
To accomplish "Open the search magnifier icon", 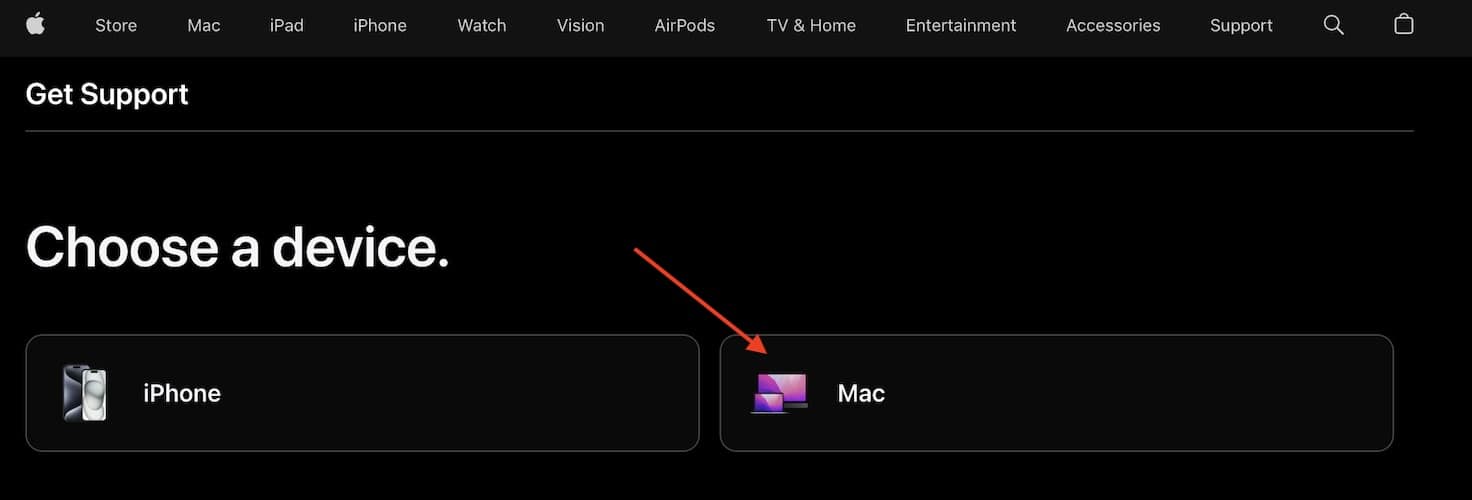I will (1333, 25).
